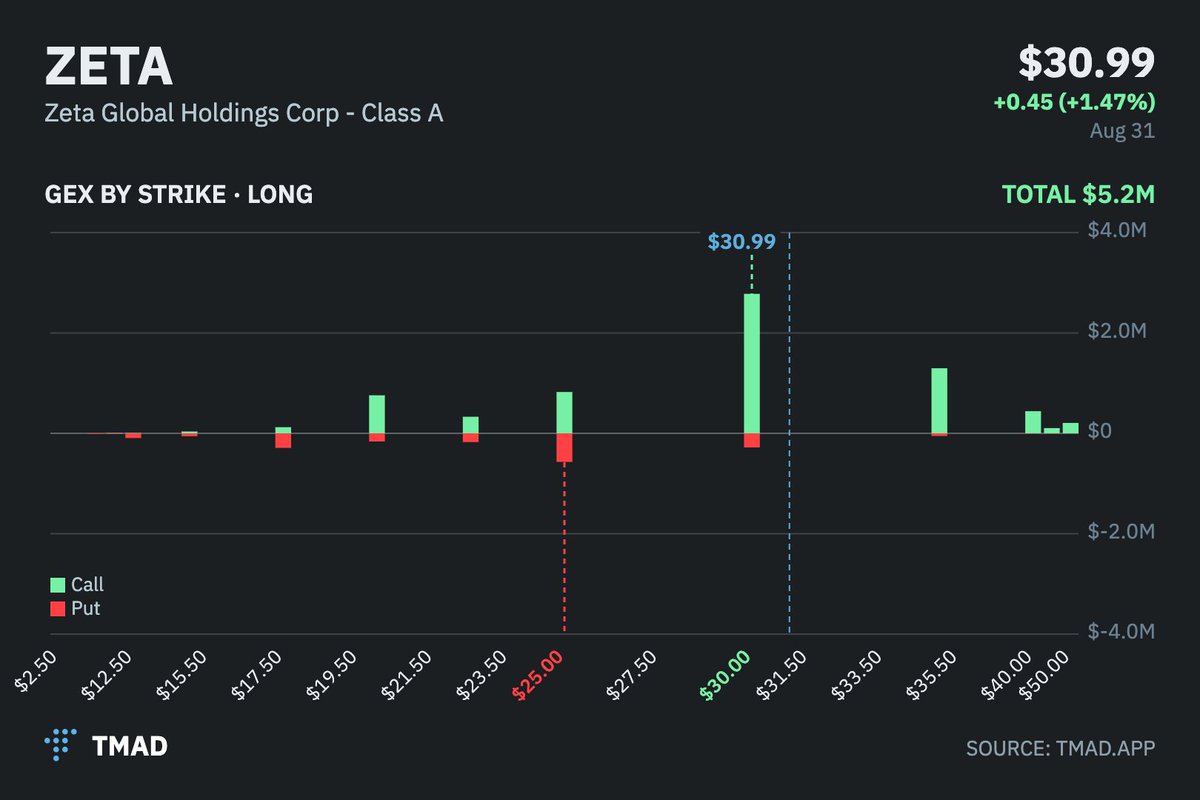Click the green call bar at $25.00 strike
This screenshot has height=800, width=1200.
(564, 412)
